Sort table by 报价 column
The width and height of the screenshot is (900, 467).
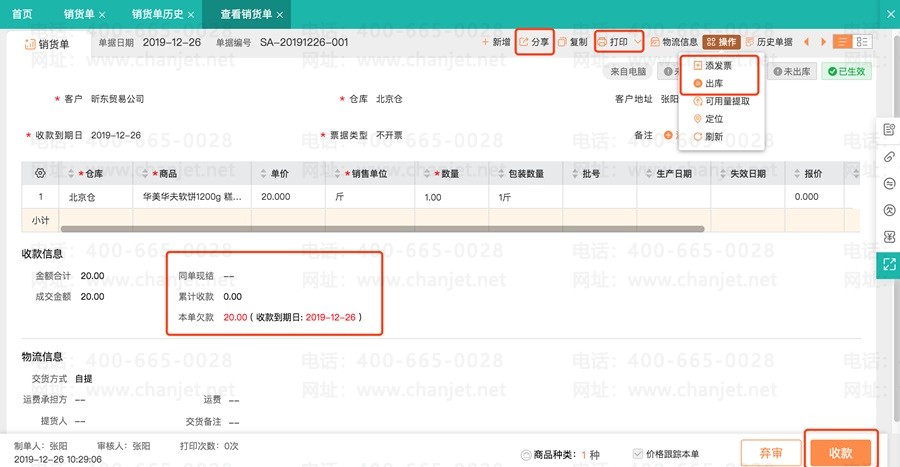[797, 173]
